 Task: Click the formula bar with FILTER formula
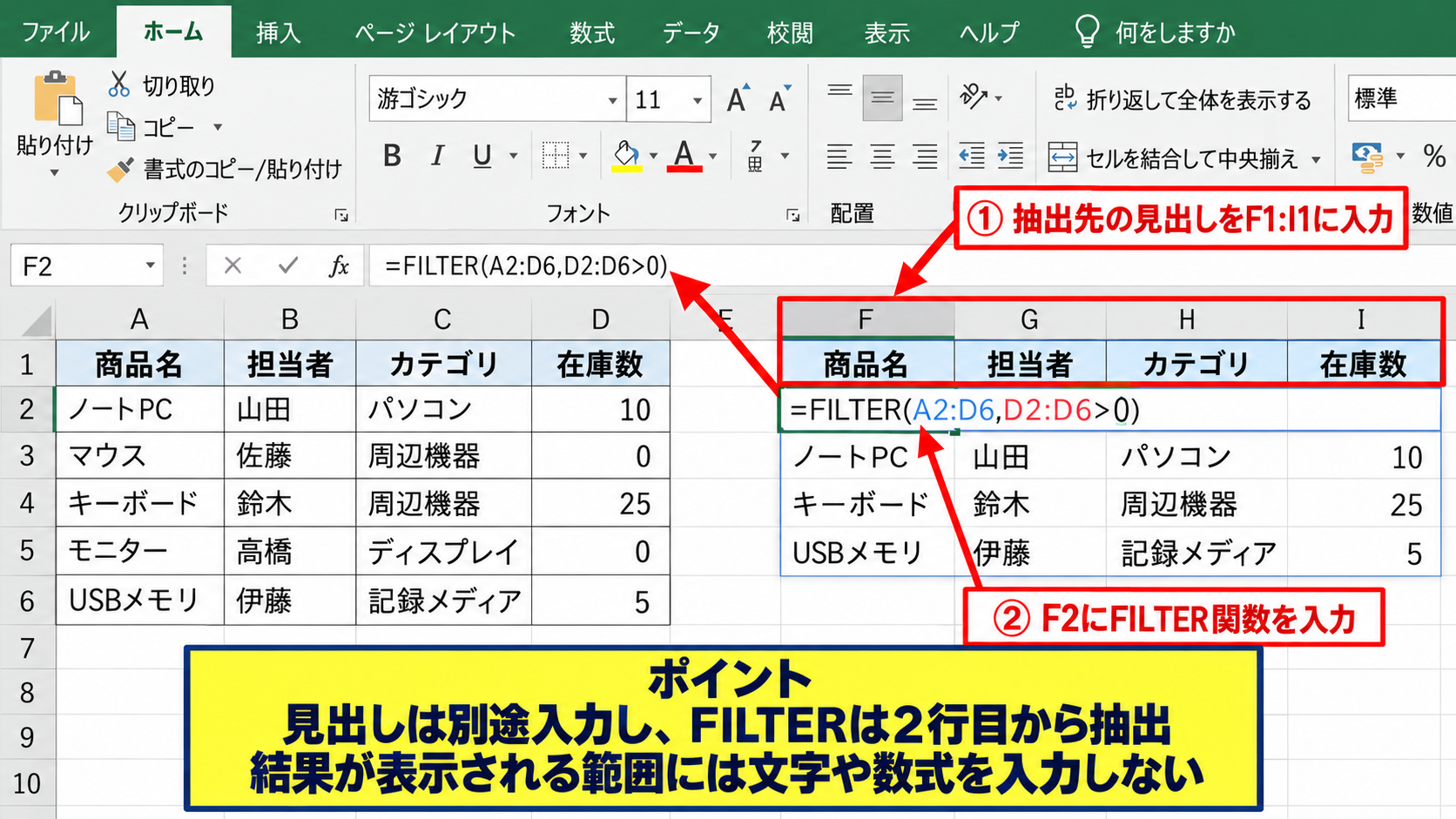click(x=913, y=265)
